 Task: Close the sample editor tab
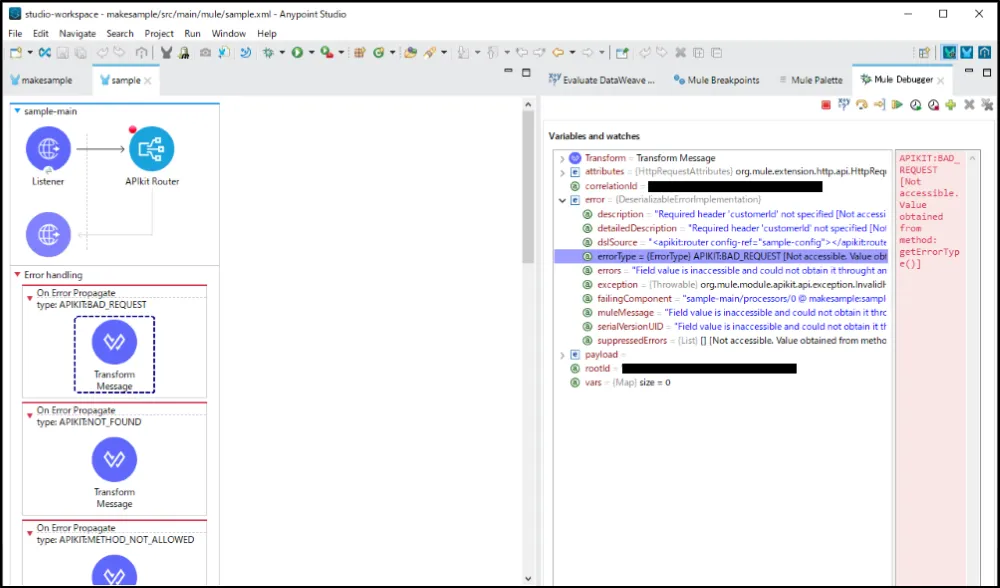click(148, 80)
